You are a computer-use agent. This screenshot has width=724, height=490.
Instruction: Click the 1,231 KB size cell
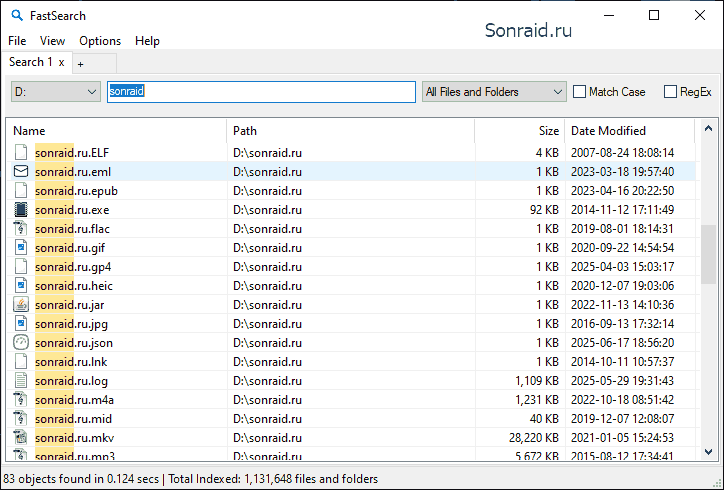tap(537, 399)
